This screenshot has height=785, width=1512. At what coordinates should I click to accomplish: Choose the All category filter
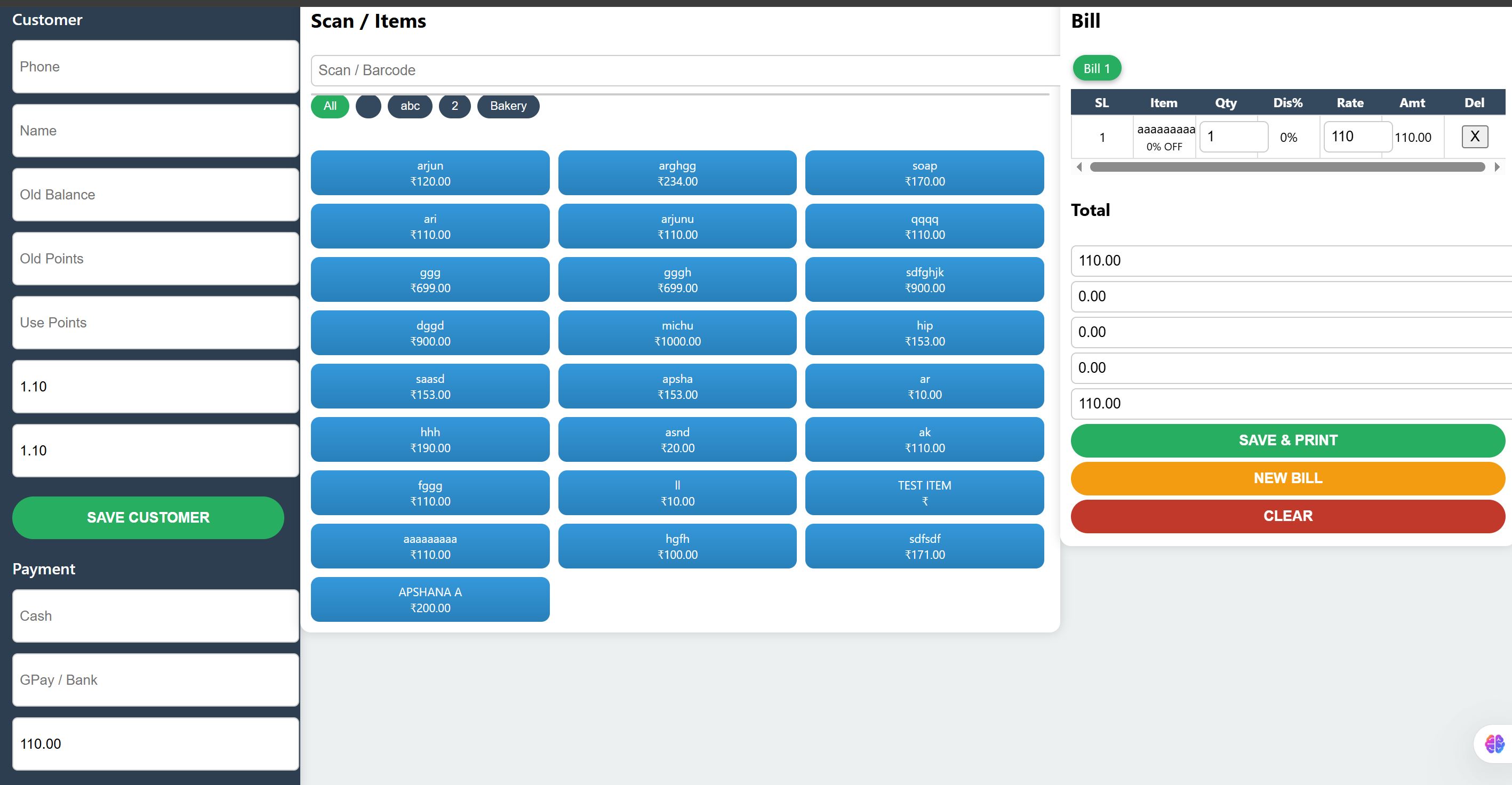click(x=330, y=106)
